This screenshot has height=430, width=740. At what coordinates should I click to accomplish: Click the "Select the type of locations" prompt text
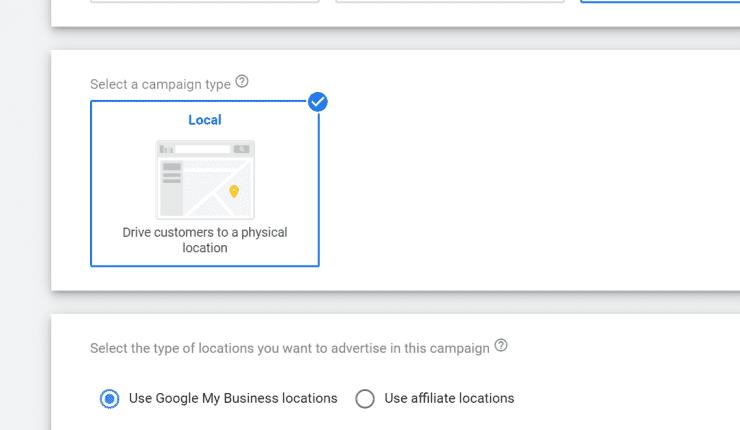pyautogui.click(x=289, y=348)
